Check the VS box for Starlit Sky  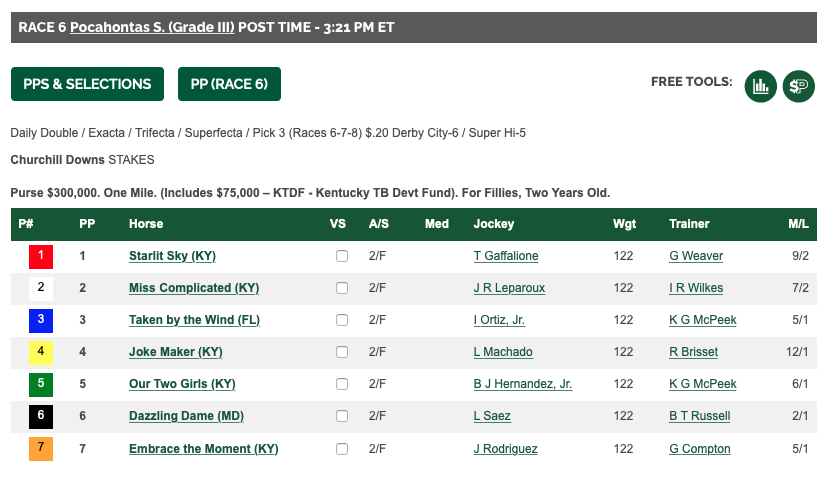tap(342, 256)
